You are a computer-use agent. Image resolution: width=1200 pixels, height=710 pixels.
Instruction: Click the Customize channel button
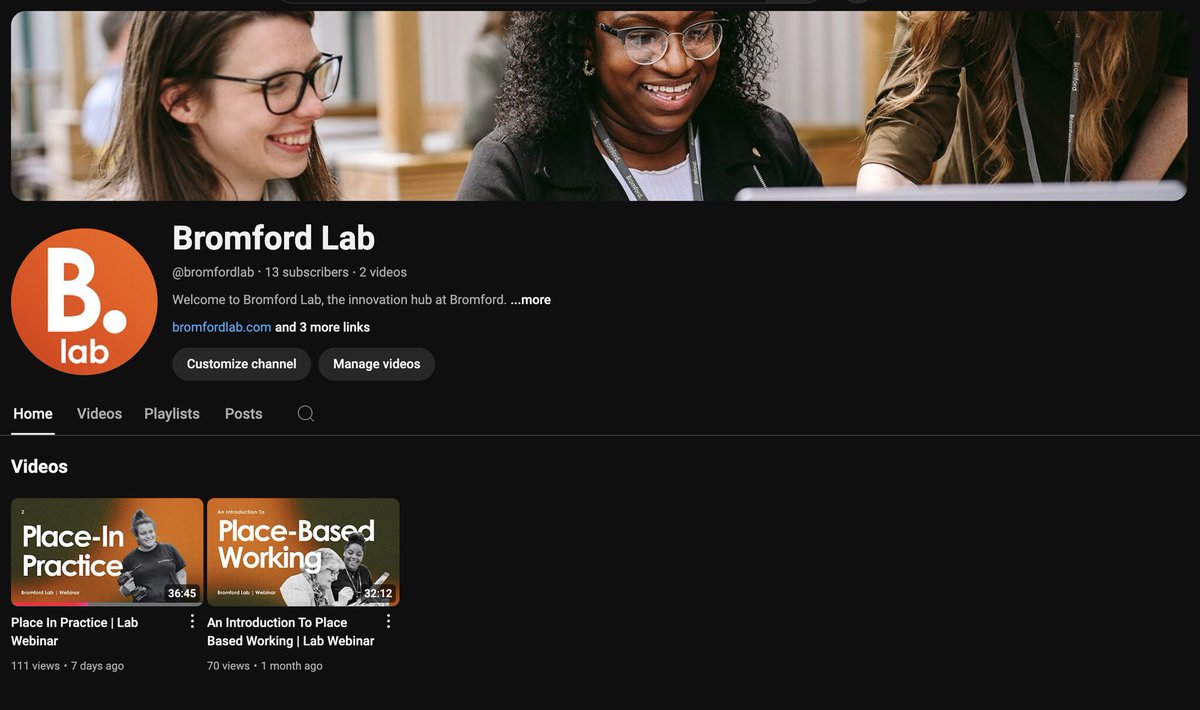(242, 364)
